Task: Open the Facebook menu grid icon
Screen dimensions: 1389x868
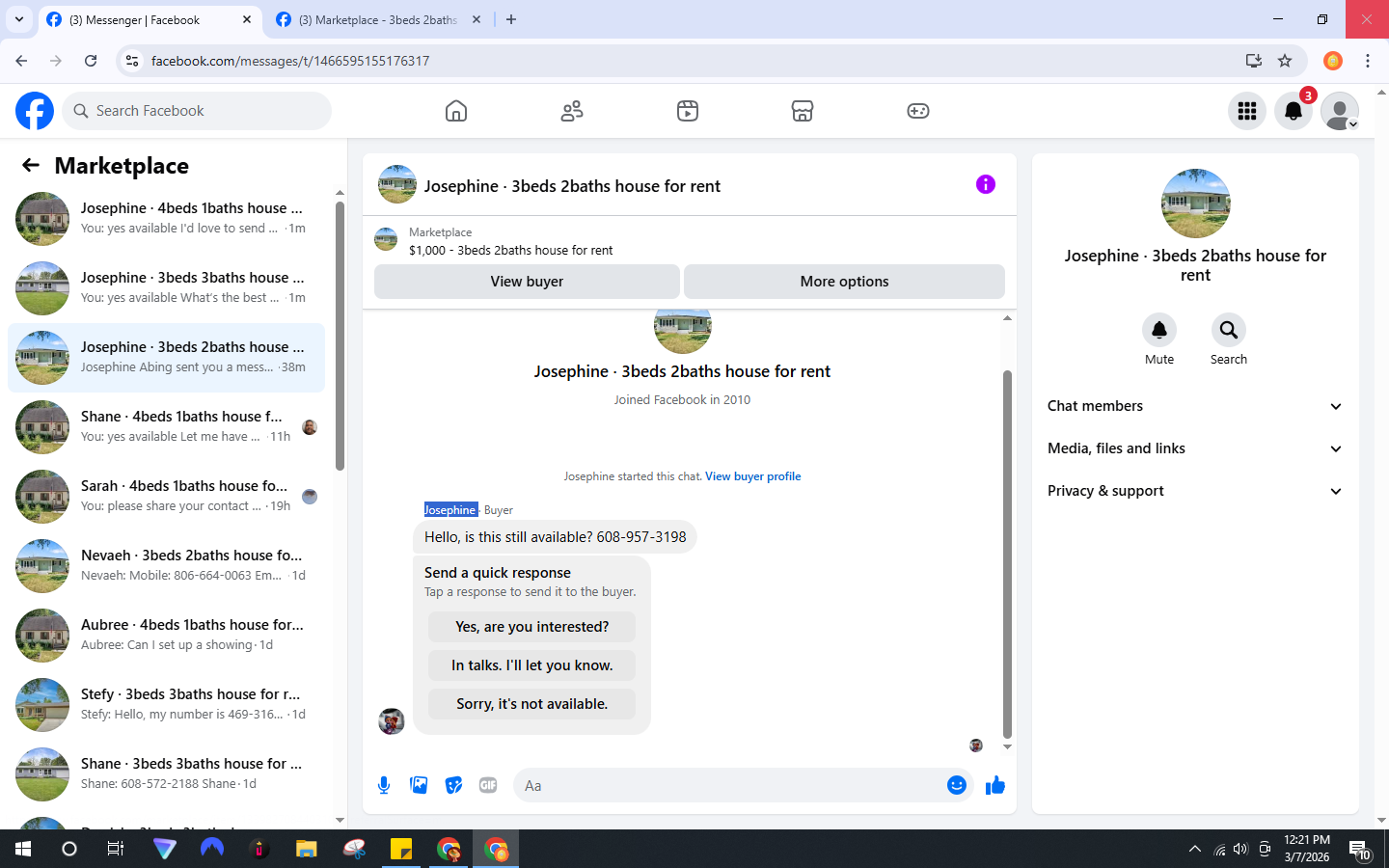Action: click(1247, 111)
